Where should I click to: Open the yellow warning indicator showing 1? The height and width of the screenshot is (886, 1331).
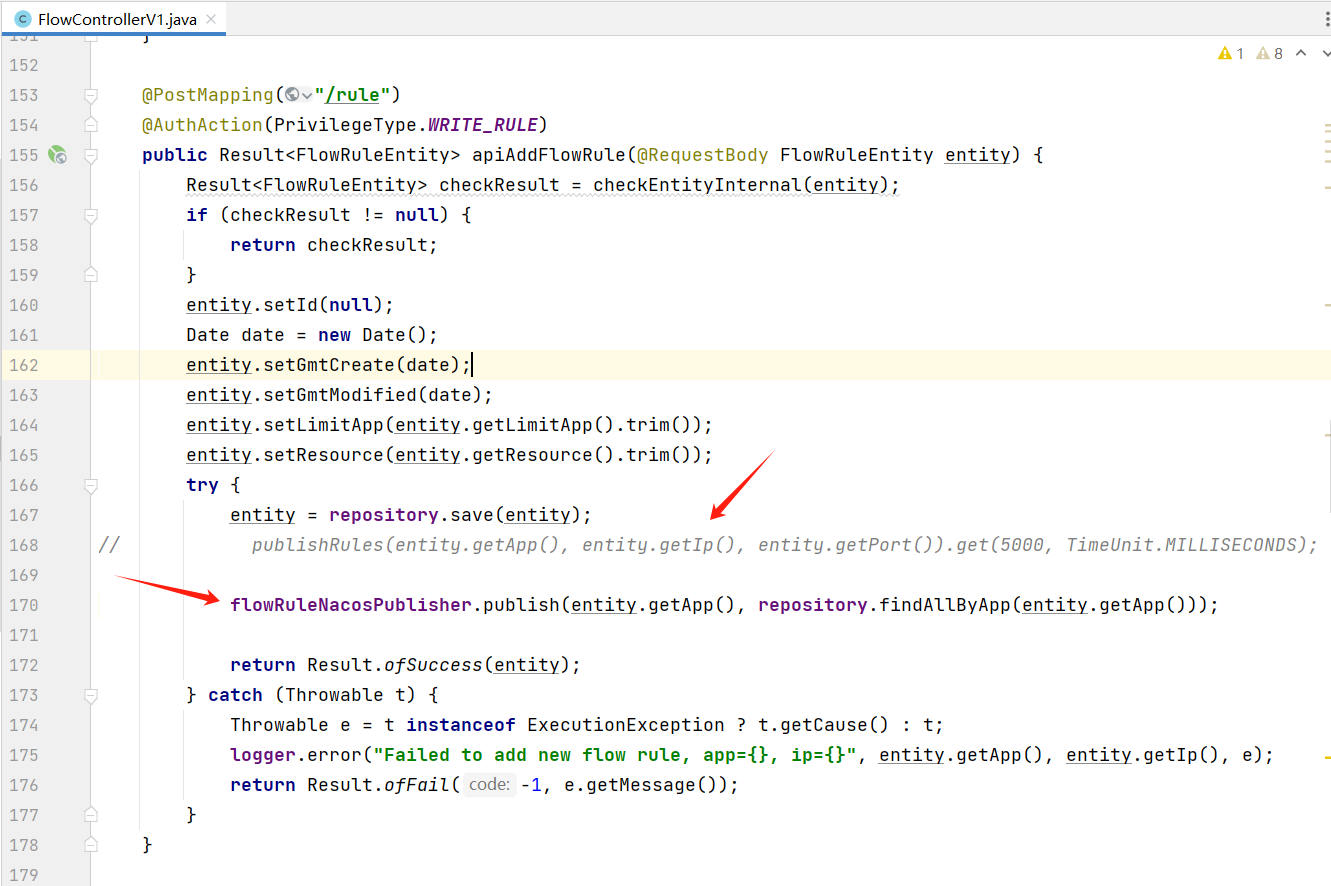[x=1231, y=54]
